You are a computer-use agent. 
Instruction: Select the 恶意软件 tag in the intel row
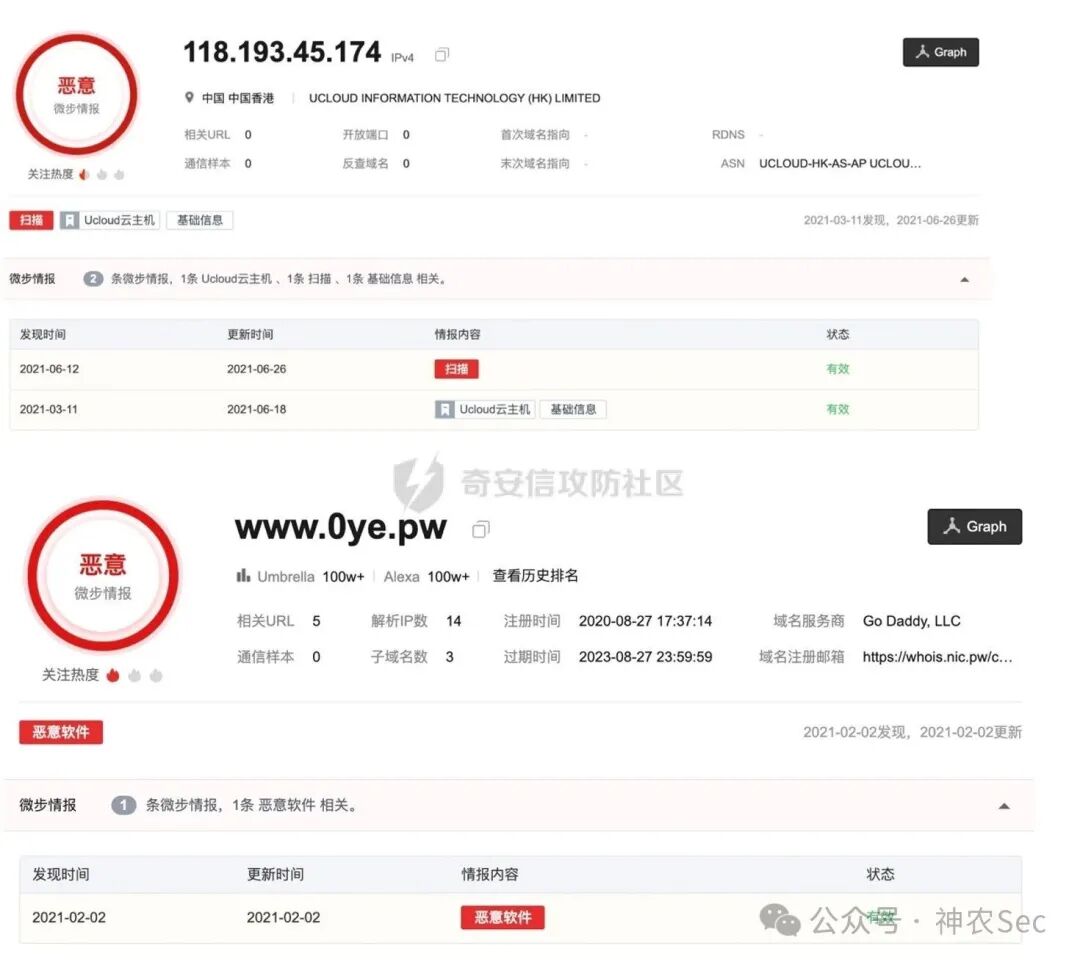click(502, 917)
